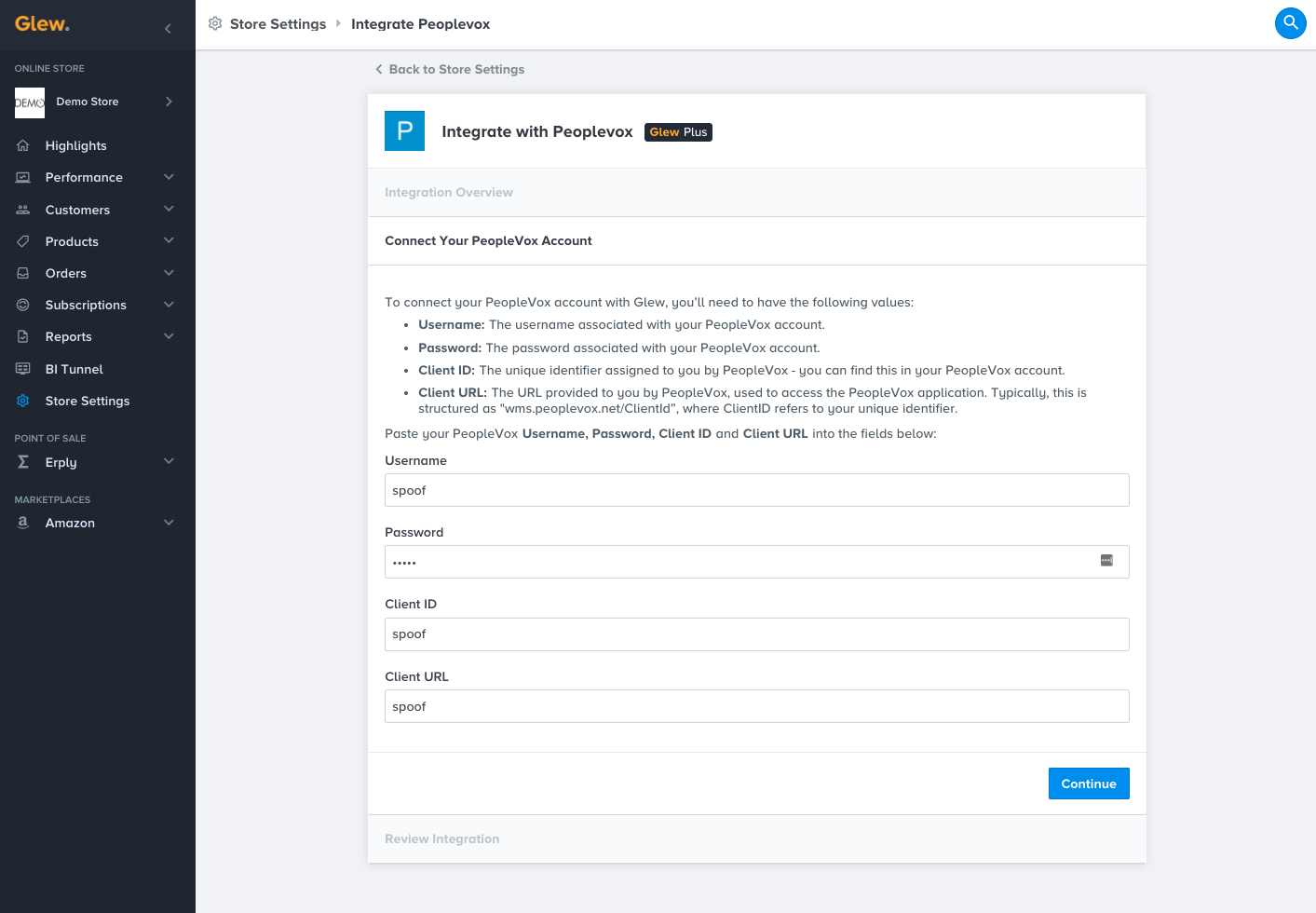Click the Demo Store logo thumbnail
1316x913 pixels.
pyautogui.click(x=30, y=102)
